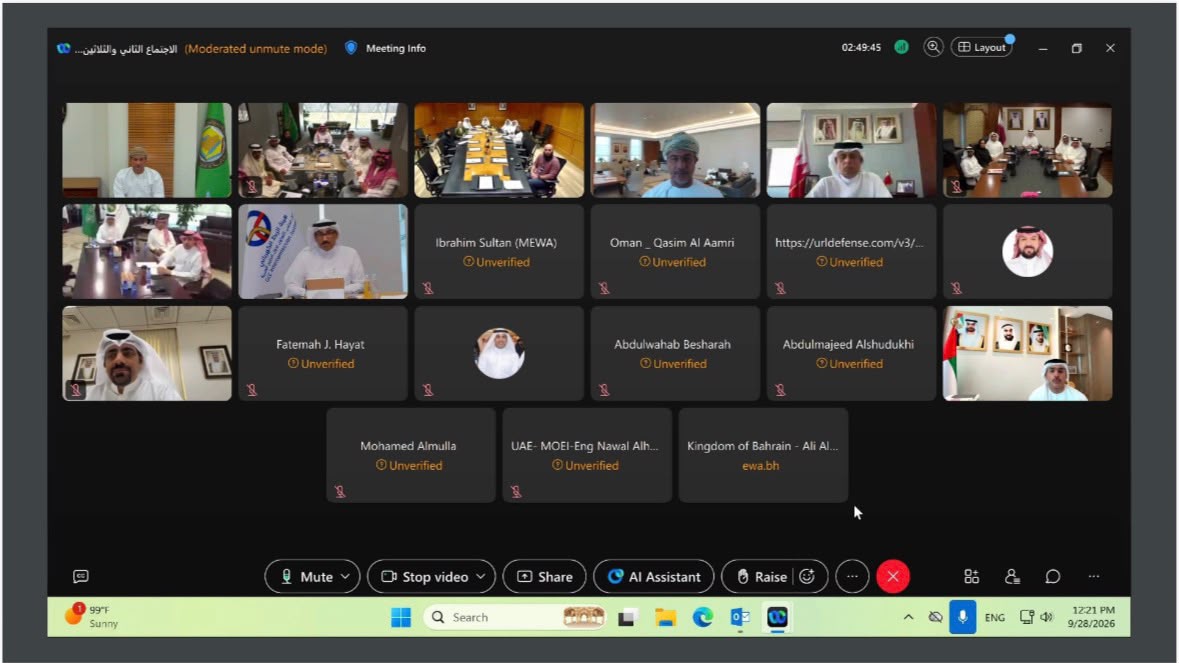Image resolution: width=1179 pixels, height=663 pixels.
Task: Click the reactions smiley icon
Action: click(x=807, y=577)
